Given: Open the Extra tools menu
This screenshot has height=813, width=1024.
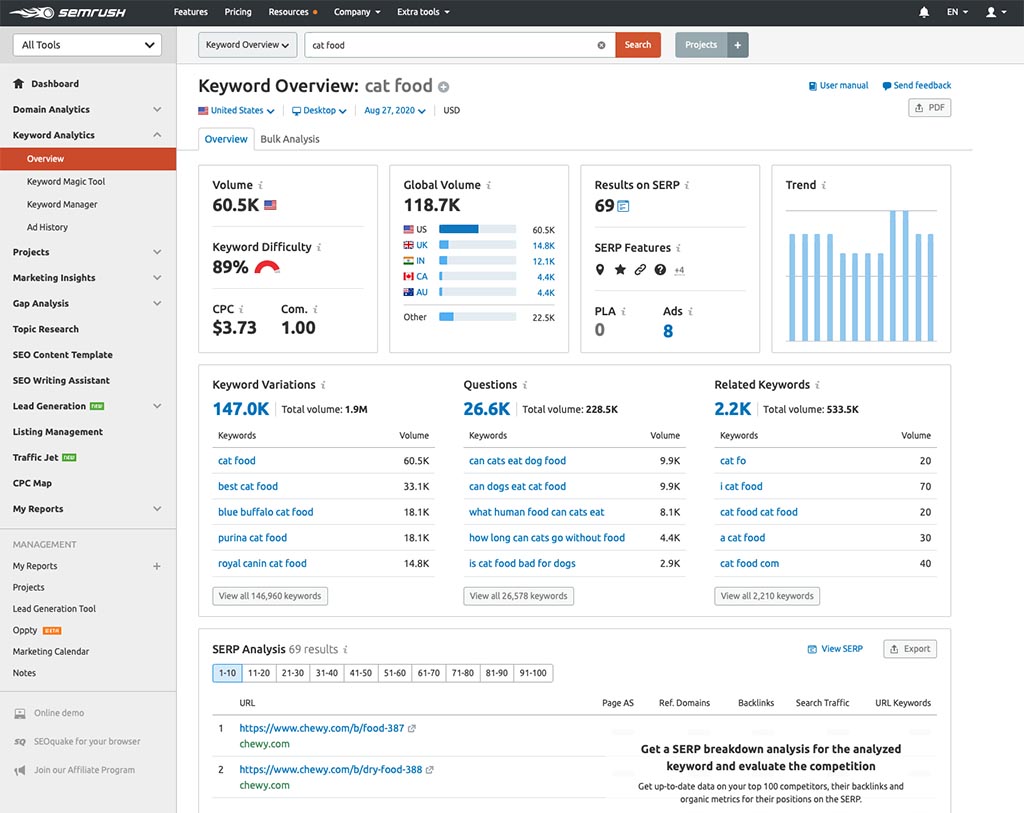Looking at the screenshot, I should [423, 12].
